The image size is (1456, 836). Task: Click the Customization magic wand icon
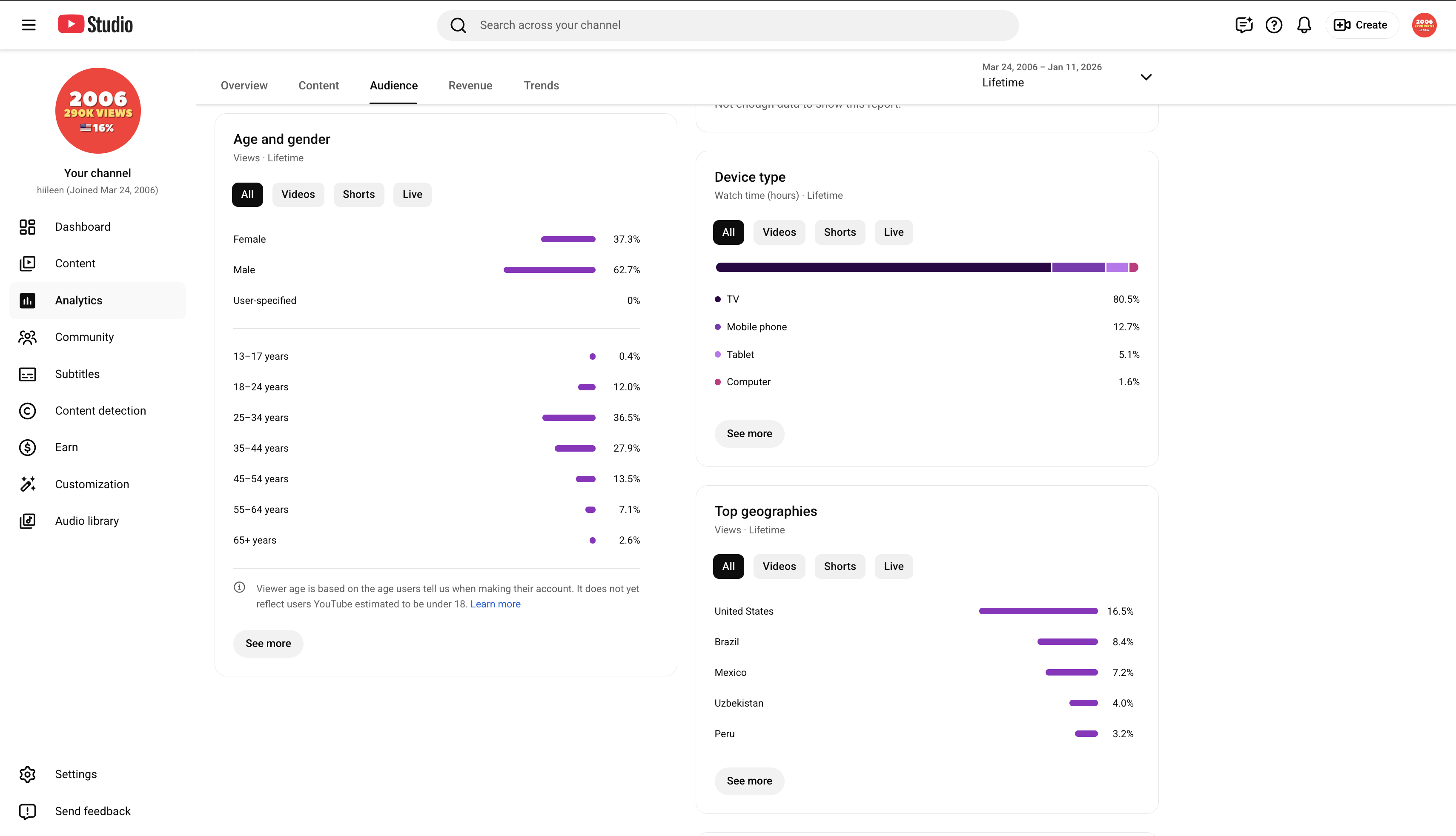[x=28, y=484]
